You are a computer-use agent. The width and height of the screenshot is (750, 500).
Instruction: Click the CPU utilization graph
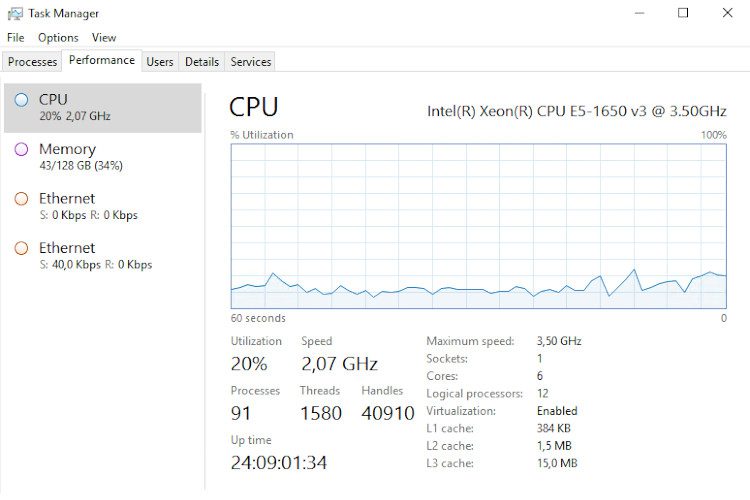tap(478, 225)
